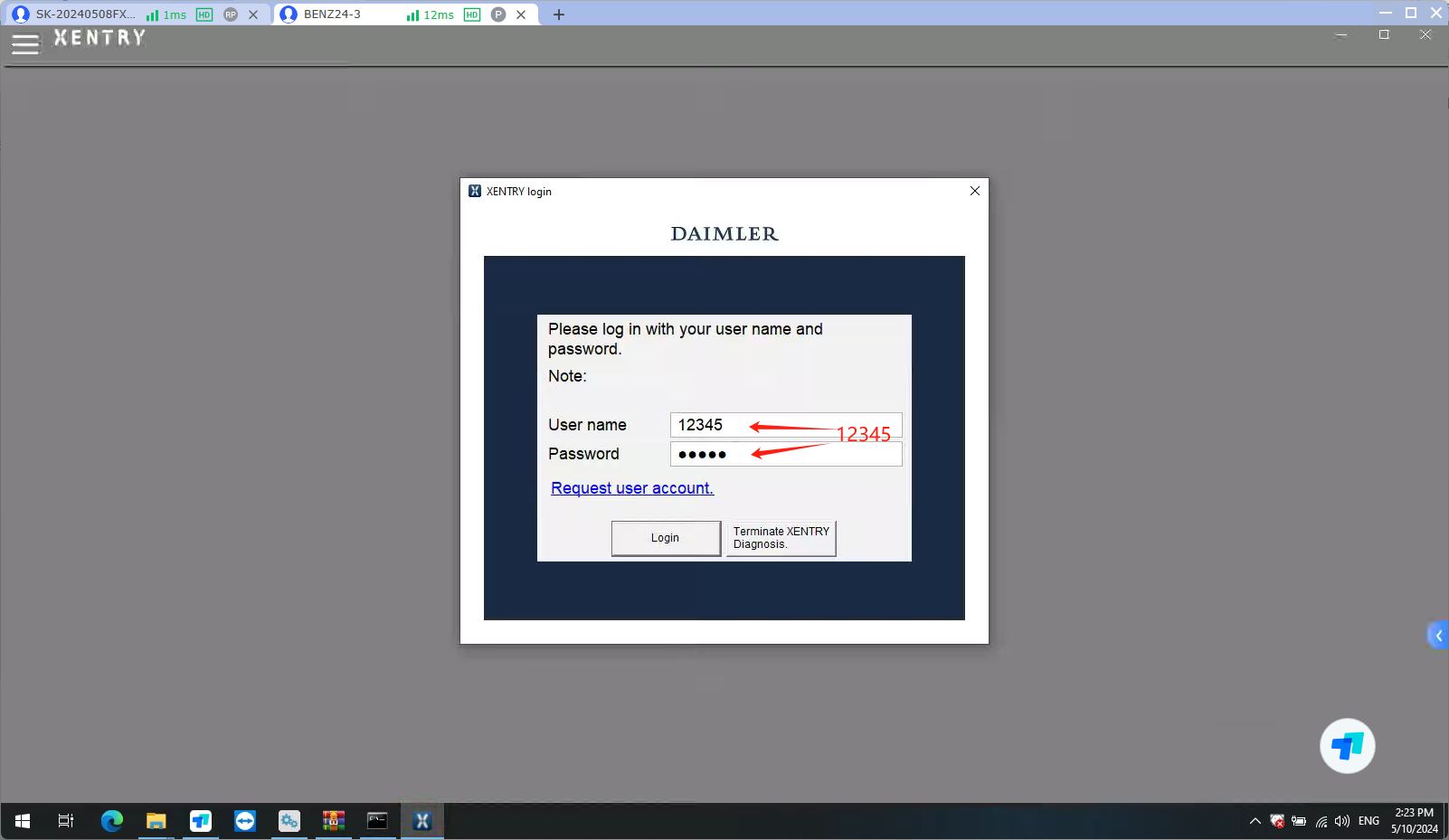
Task: Open Microsoft Edge from the taskbar
Action: click(x=112, y=821)
